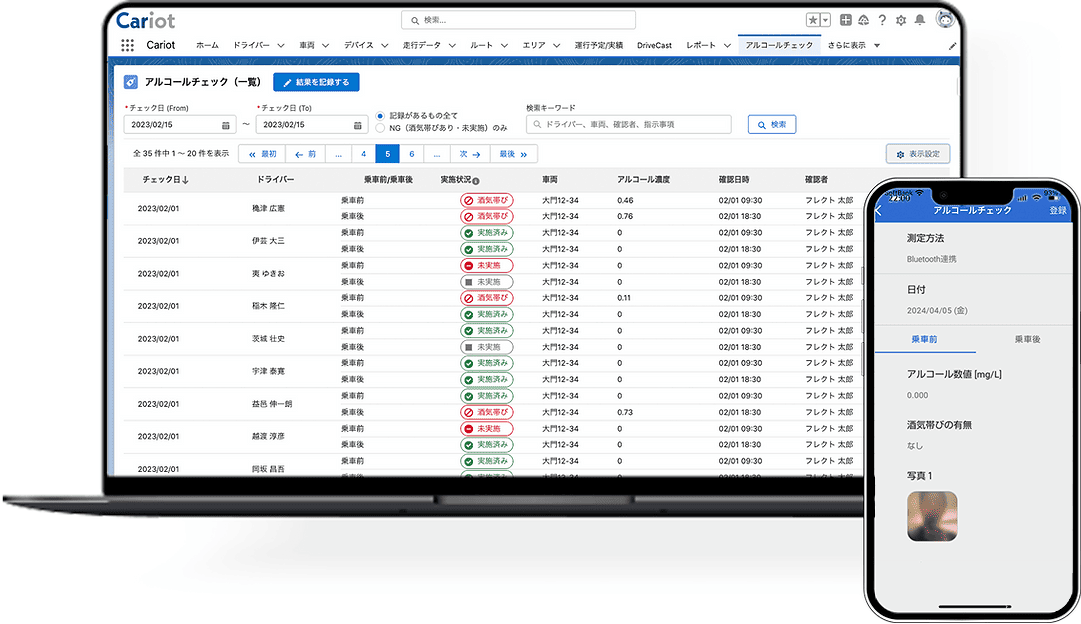This screenshot has width=1081, height=624.
Task: Click the 結果を記録する button
Action: [316, 83]
